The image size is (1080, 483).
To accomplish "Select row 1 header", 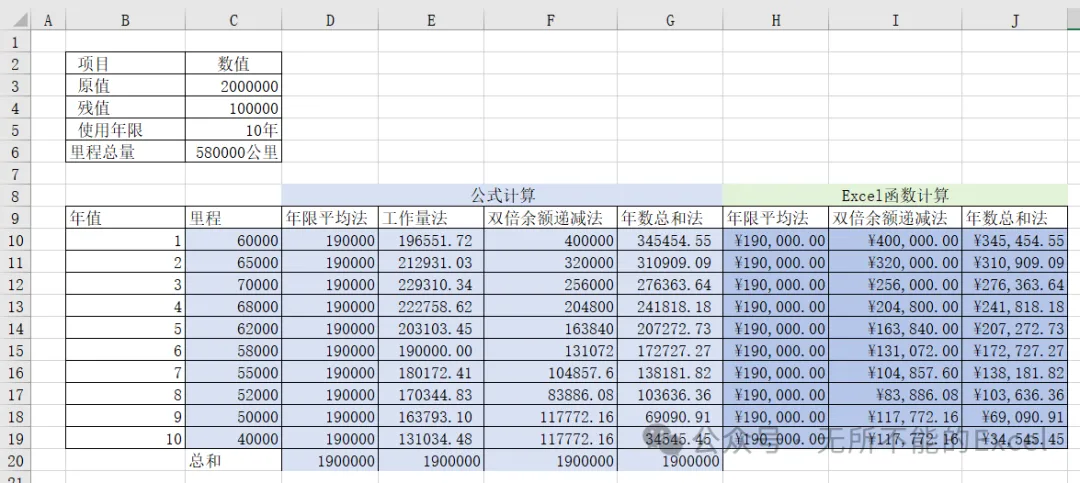I will click(x=15, y=42).
